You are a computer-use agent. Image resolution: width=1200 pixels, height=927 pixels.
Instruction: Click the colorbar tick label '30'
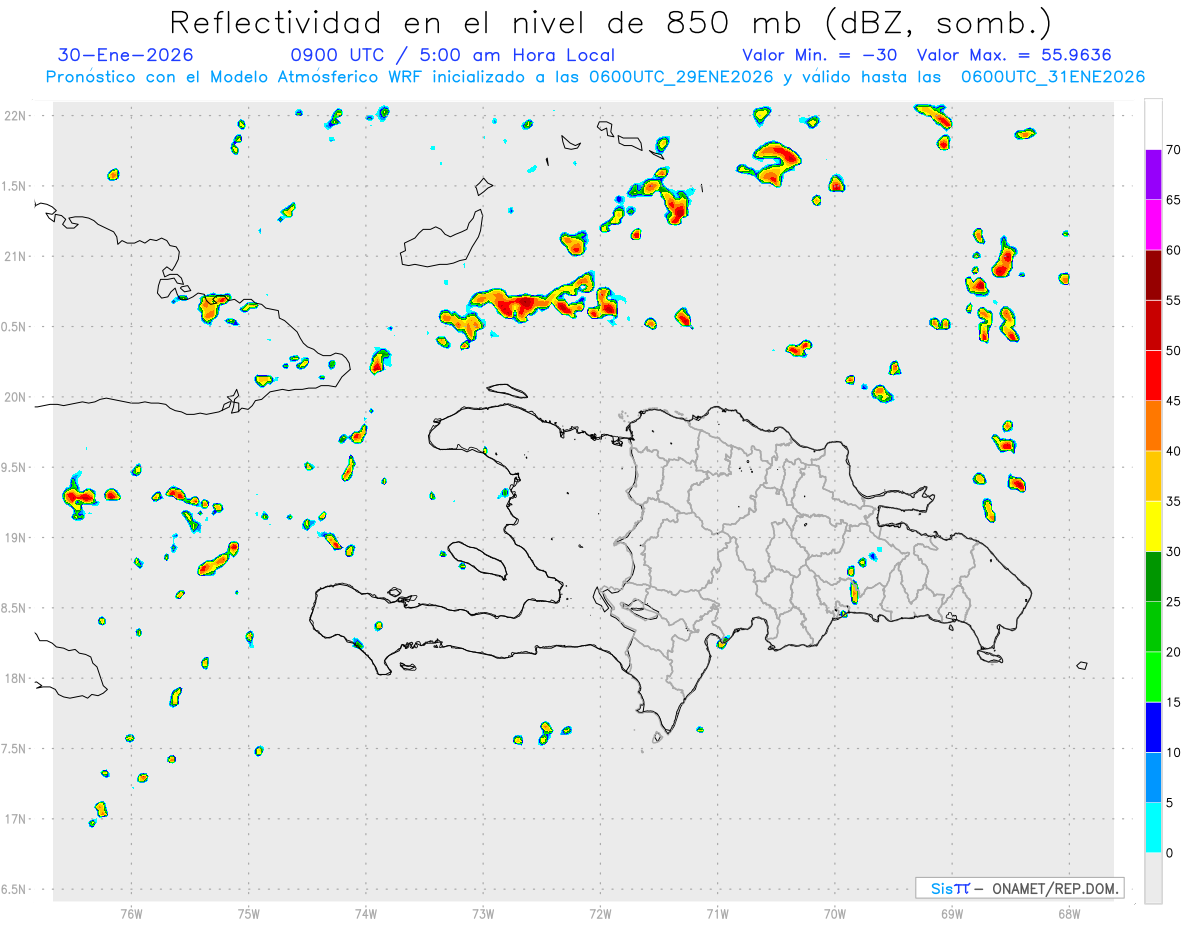[1174, 552]
